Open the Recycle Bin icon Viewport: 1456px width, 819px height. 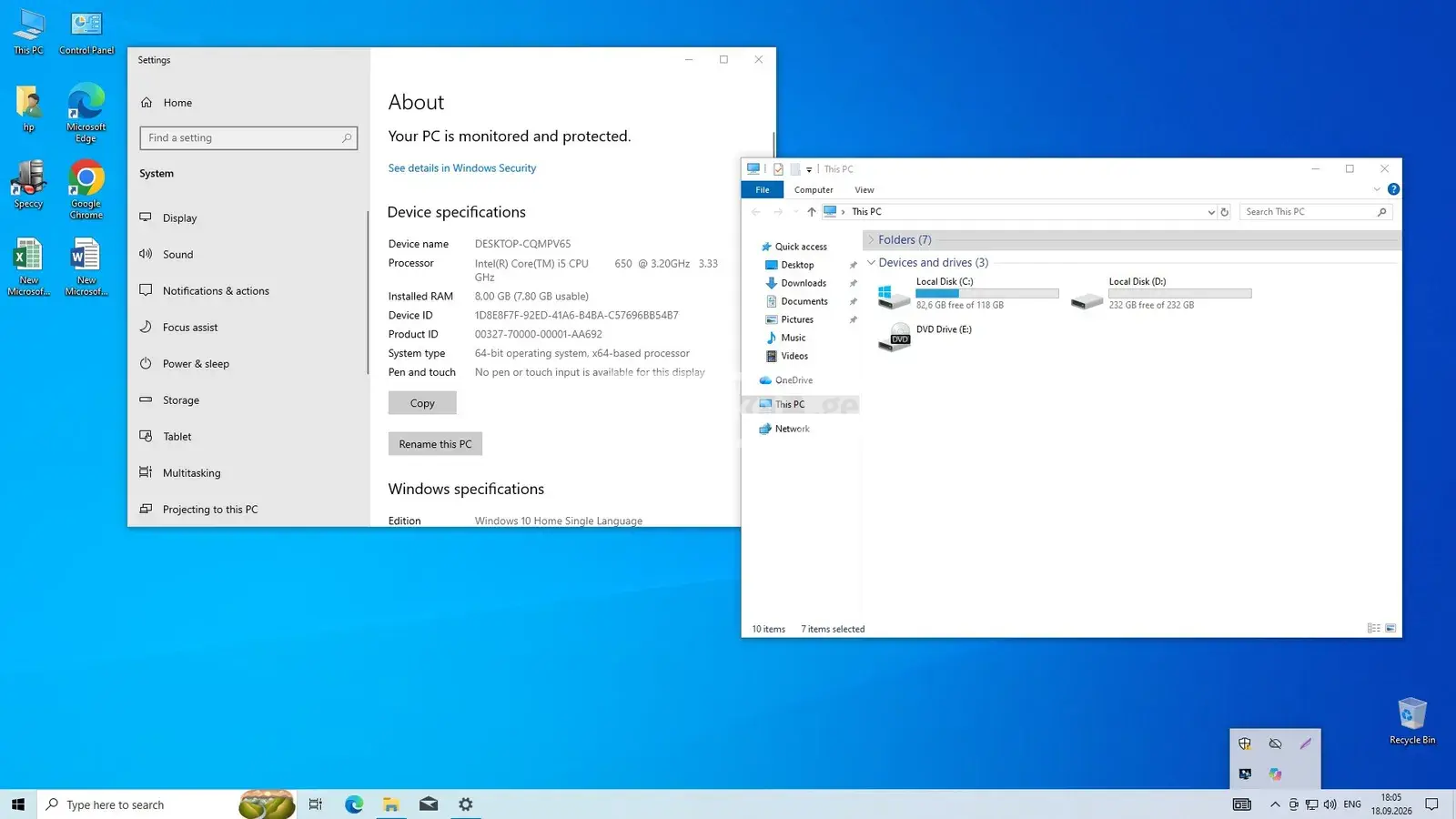(1412, 721)
